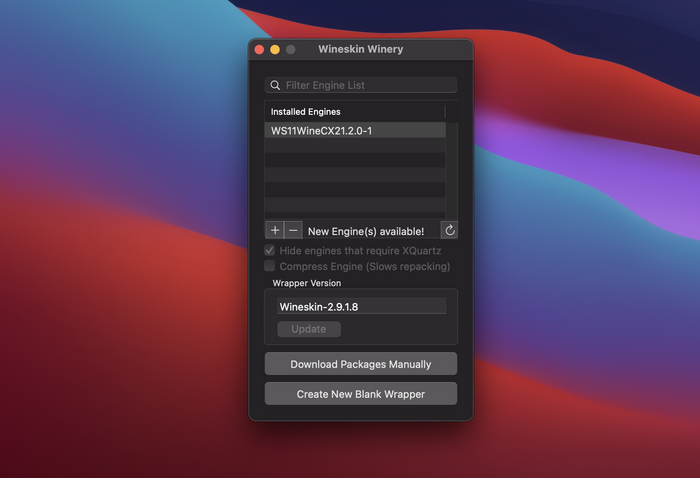
Task: Select the WS11WineCX21.2.0-1 engine row
Action: point(355,130)
